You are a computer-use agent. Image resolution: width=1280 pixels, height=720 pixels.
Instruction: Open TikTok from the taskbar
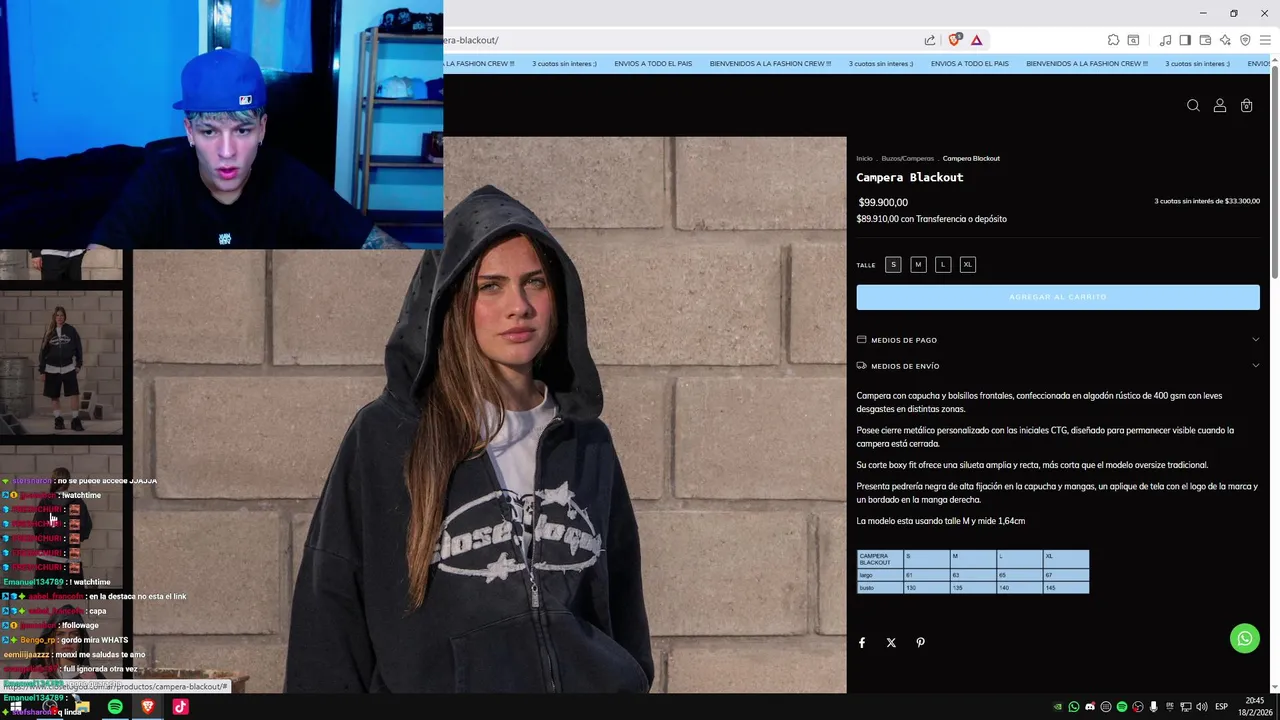180,707
